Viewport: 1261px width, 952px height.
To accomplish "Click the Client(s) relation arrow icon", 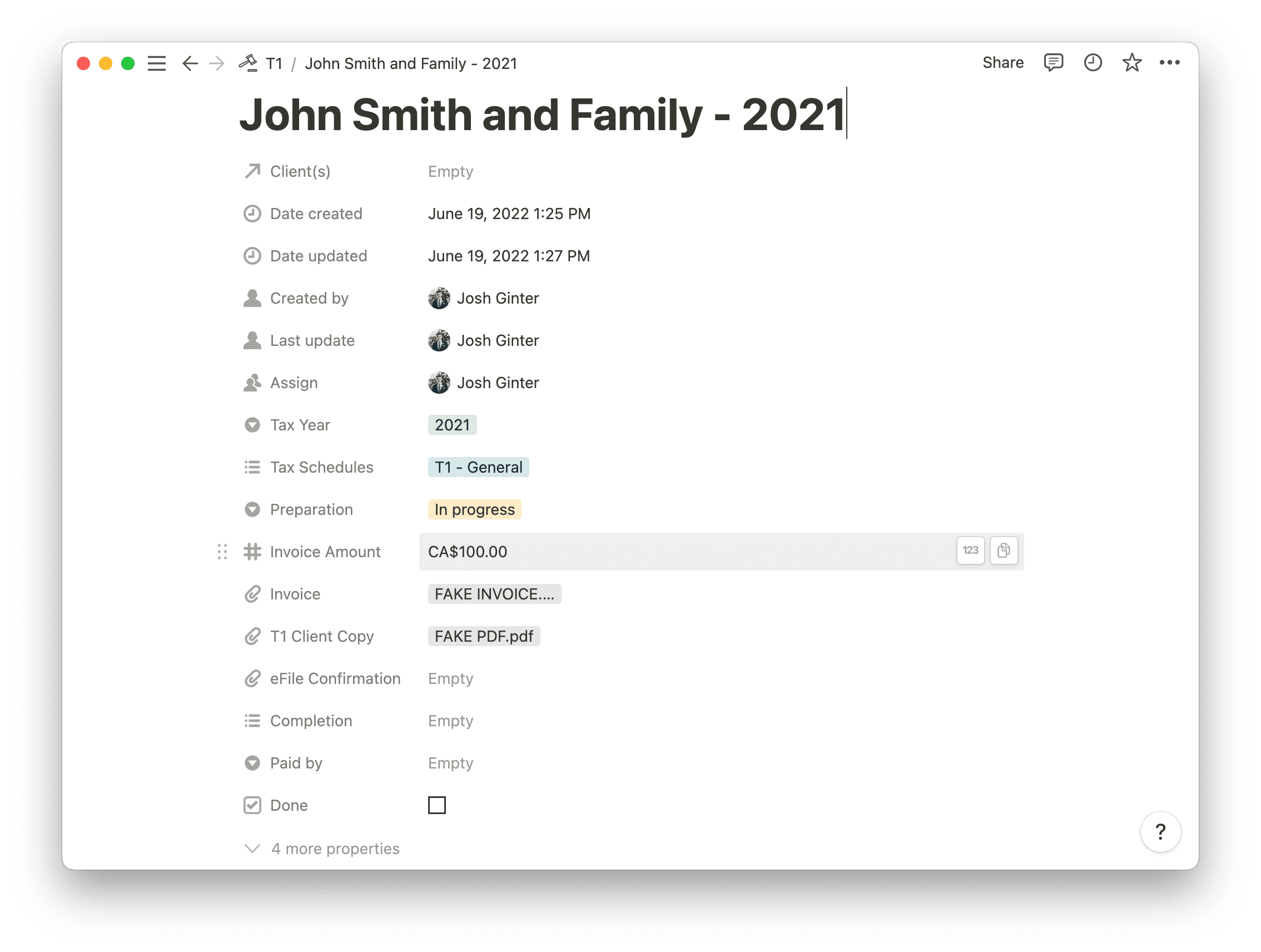I will tap(252, 171).
